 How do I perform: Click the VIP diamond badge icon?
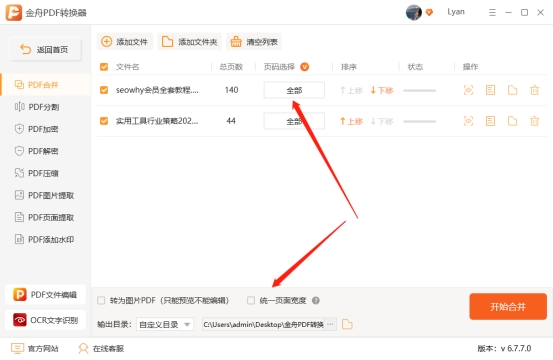click(x=429, y=12)
